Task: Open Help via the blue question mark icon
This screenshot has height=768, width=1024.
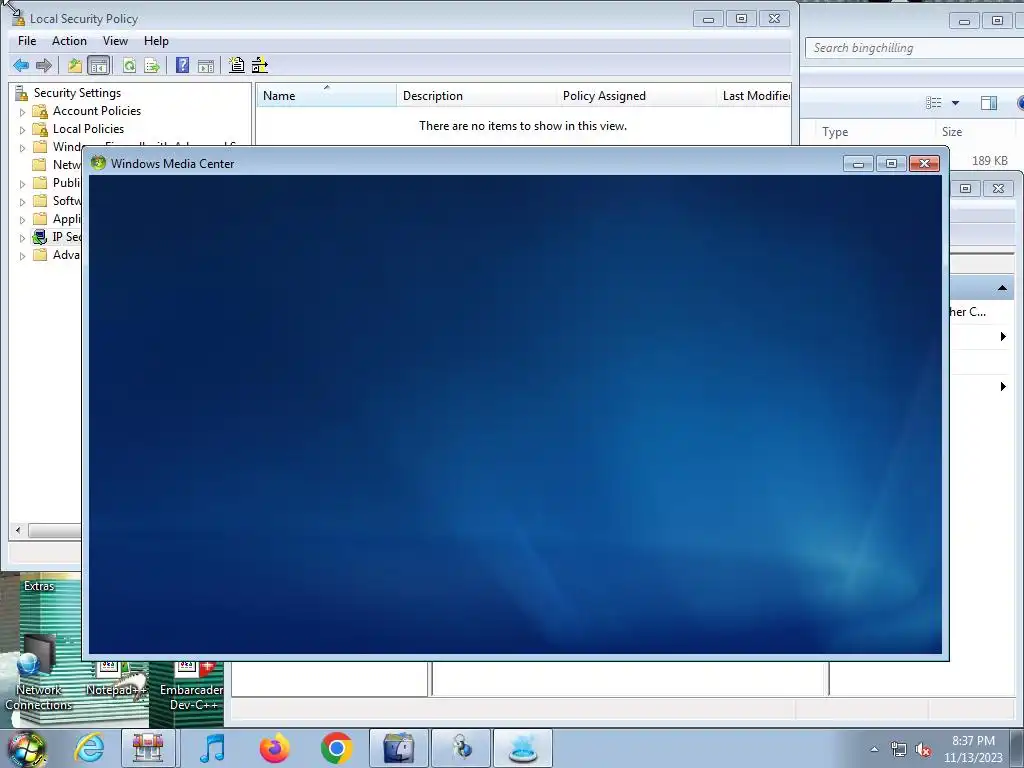Action: (x=182, y=65)
